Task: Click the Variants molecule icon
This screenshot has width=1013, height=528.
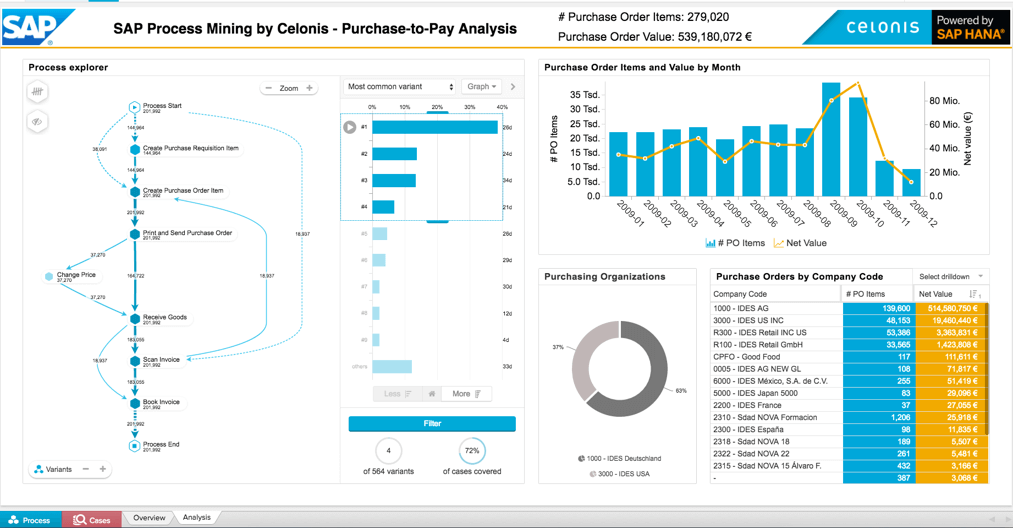Action: point(39,469)
